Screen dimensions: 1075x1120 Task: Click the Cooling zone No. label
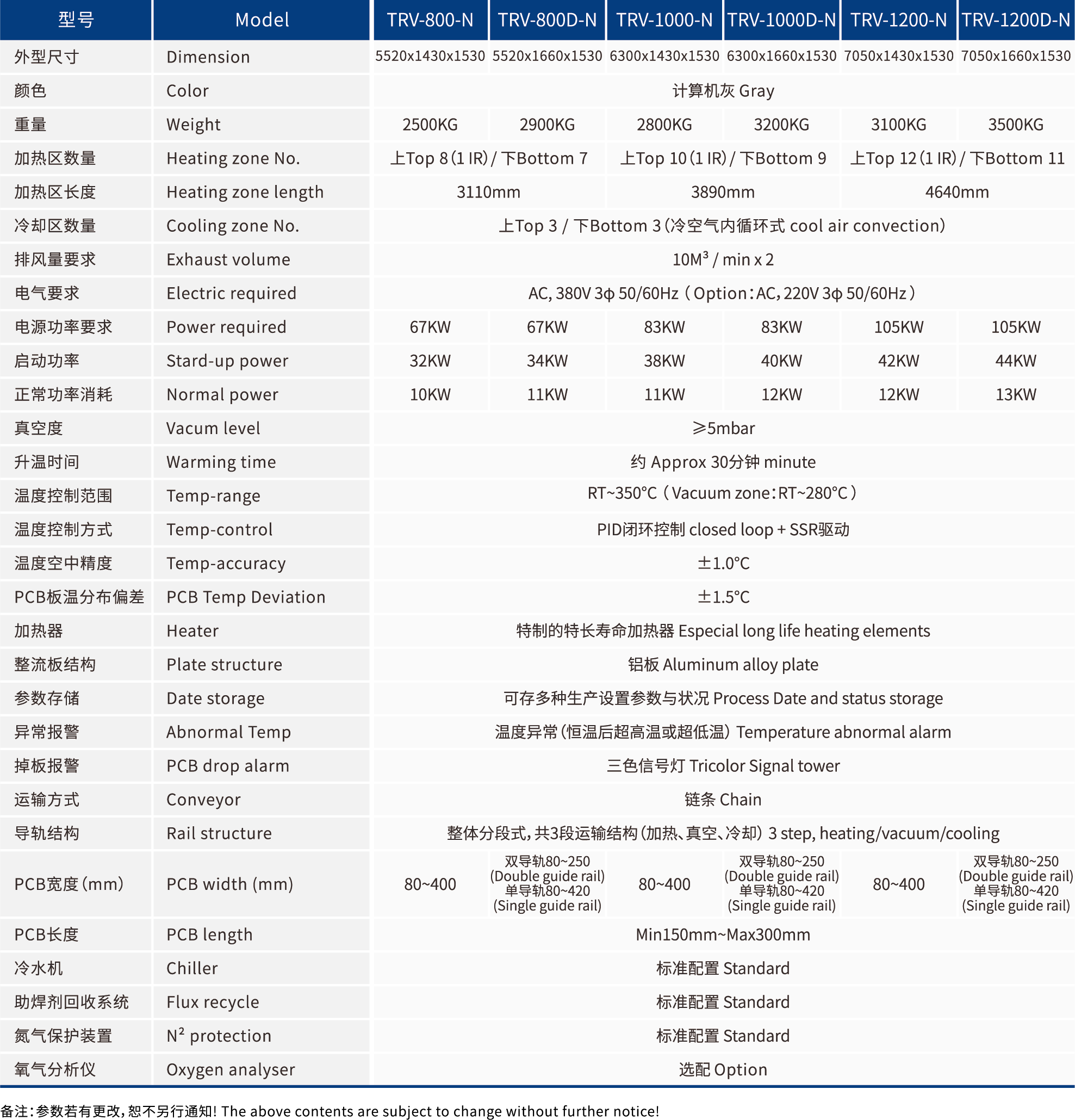click(233, 226)
